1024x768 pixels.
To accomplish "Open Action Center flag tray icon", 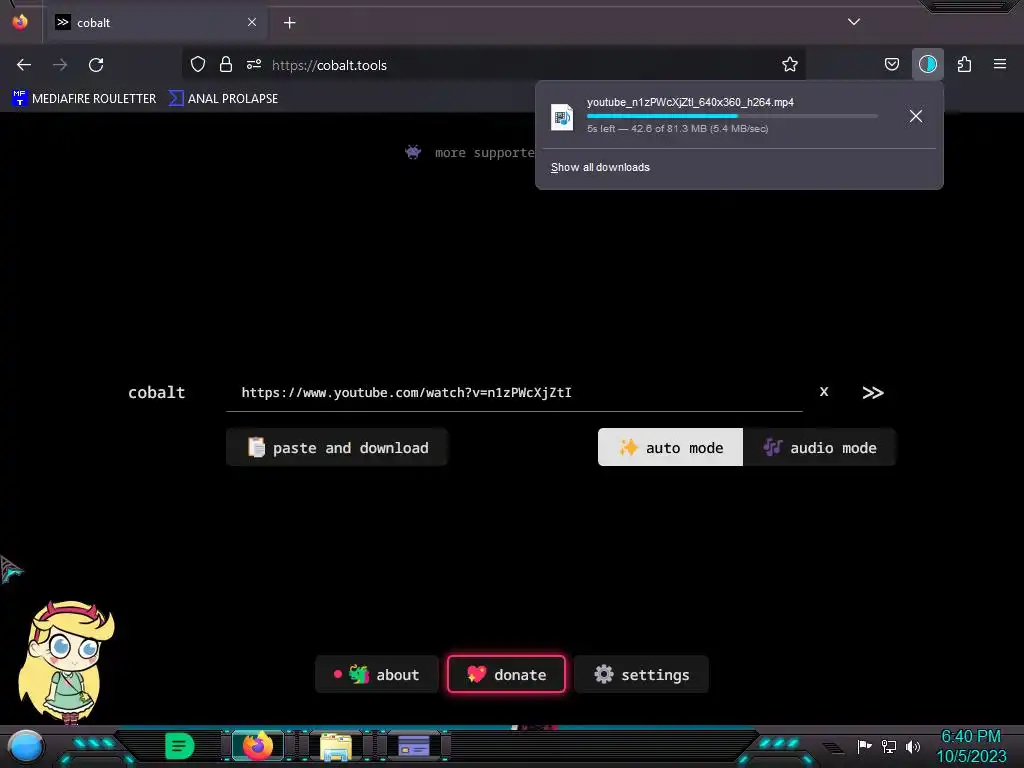I will [x=865, y=746].
